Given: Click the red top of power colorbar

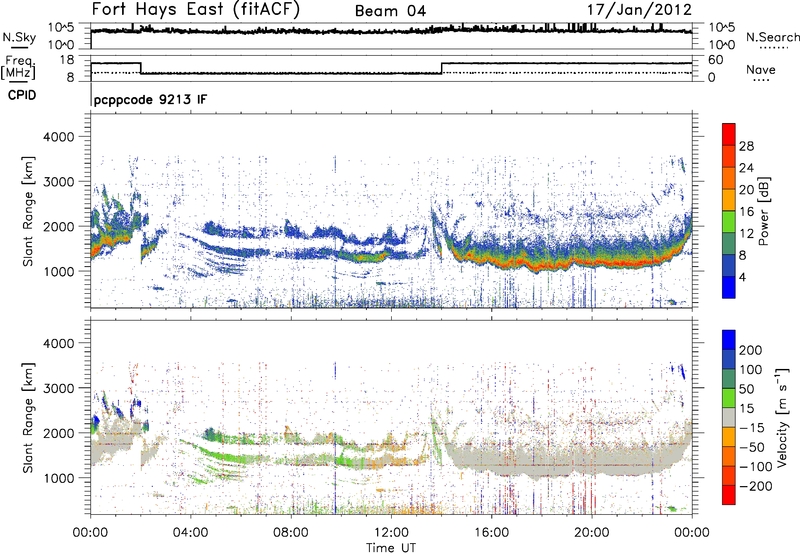Looking at the screenshot, I should 729,134.
